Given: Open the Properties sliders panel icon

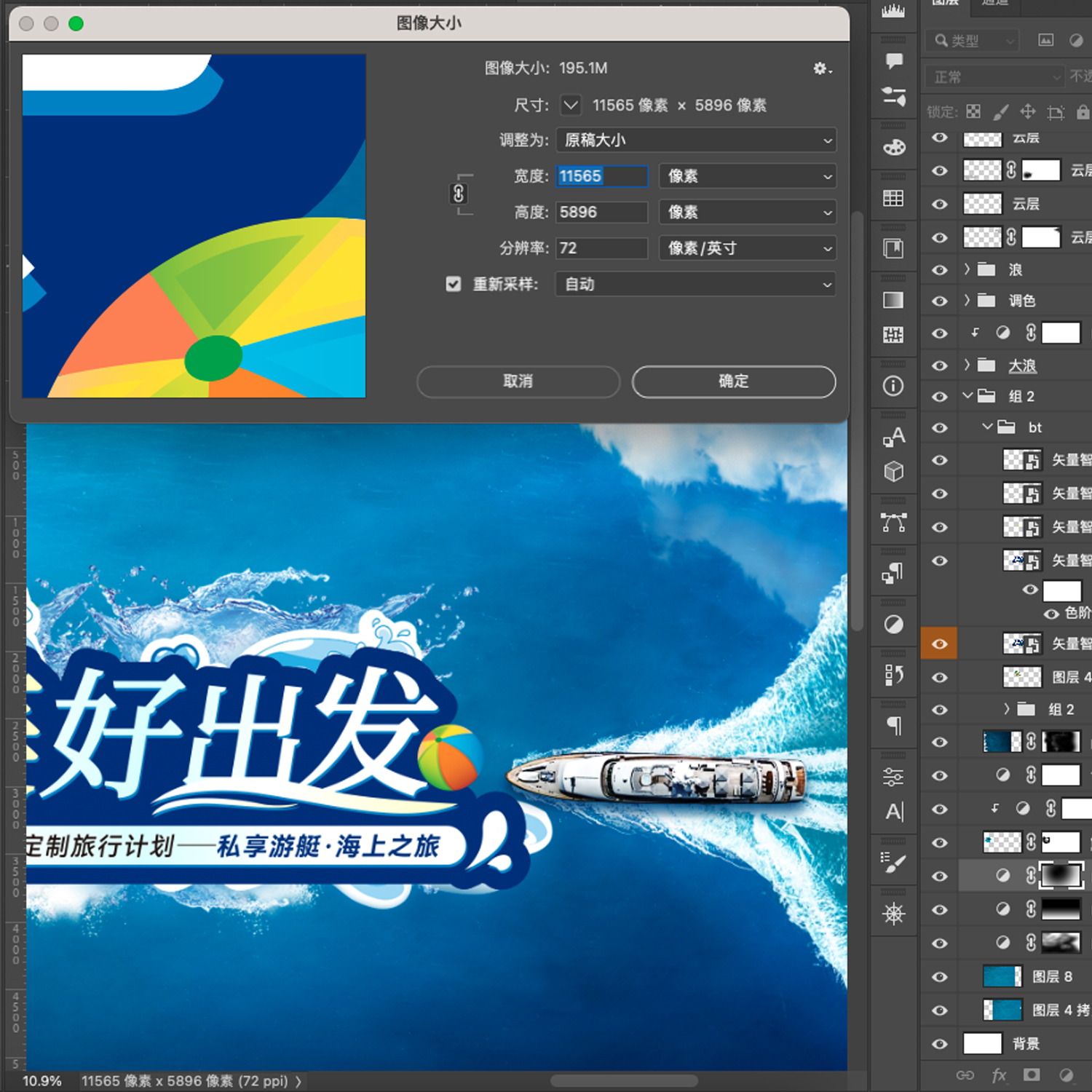Looking at the screenshot, I should (x=893, y=776).
